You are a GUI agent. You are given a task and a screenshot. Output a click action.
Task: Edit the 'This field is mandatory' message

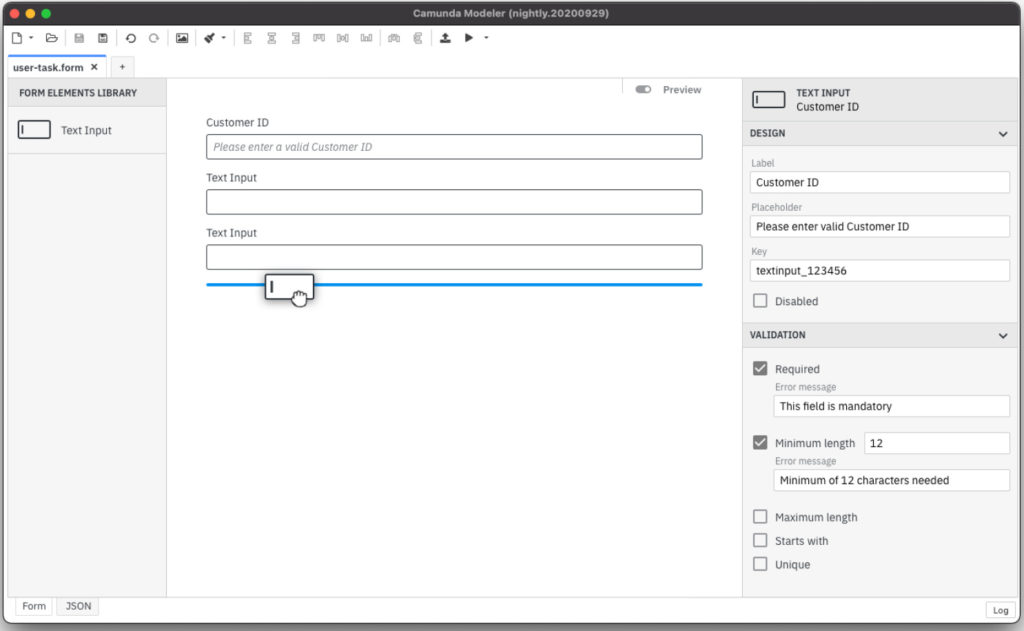pyautogui.click(x=891, y=406)
